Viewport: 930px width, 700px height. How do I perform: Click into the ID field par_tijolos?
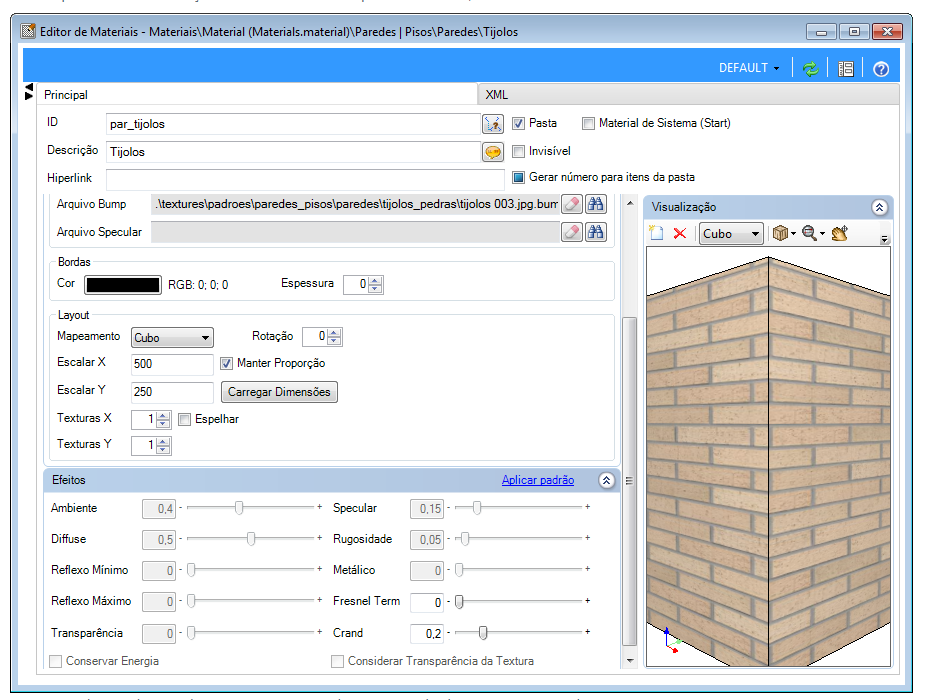click(x=293, y=124)
